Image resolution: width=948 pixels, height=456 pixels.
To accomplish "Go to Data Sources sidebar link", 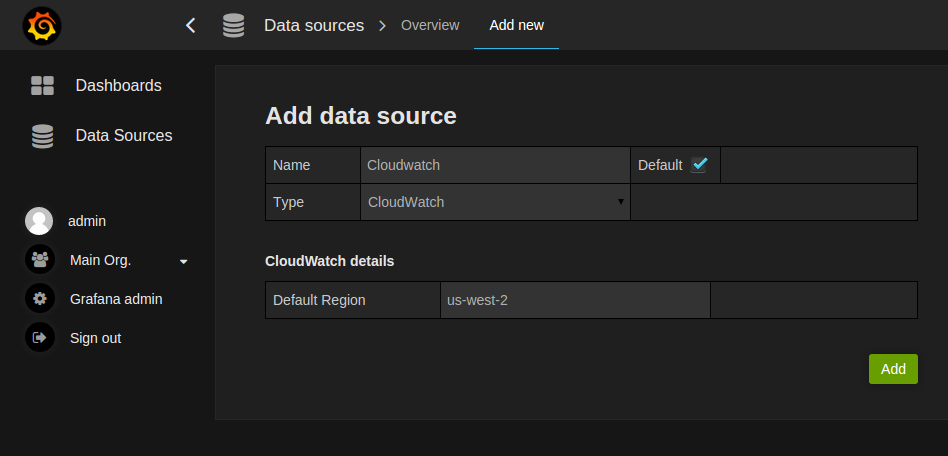I will [124, 136].
